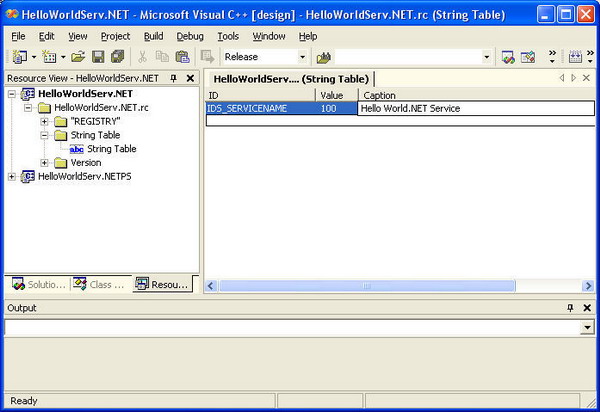Screen dimensions: 600x412
Task: Open the Debug menu
Action: click(190, 36)
